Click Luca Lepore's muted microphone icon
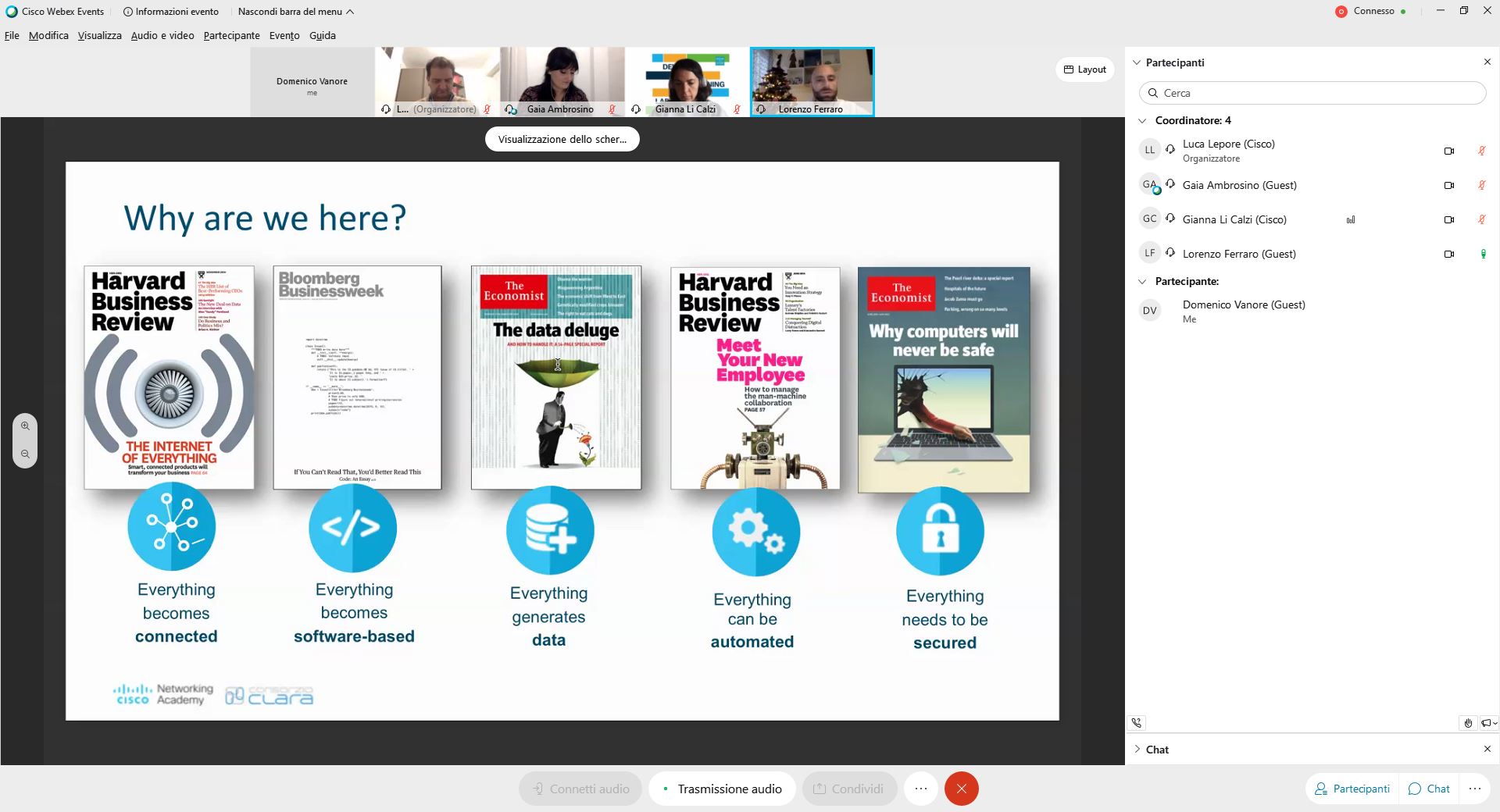This screenshot has height=812, width=1500. pyautogui.click(x=1482, y=151)
